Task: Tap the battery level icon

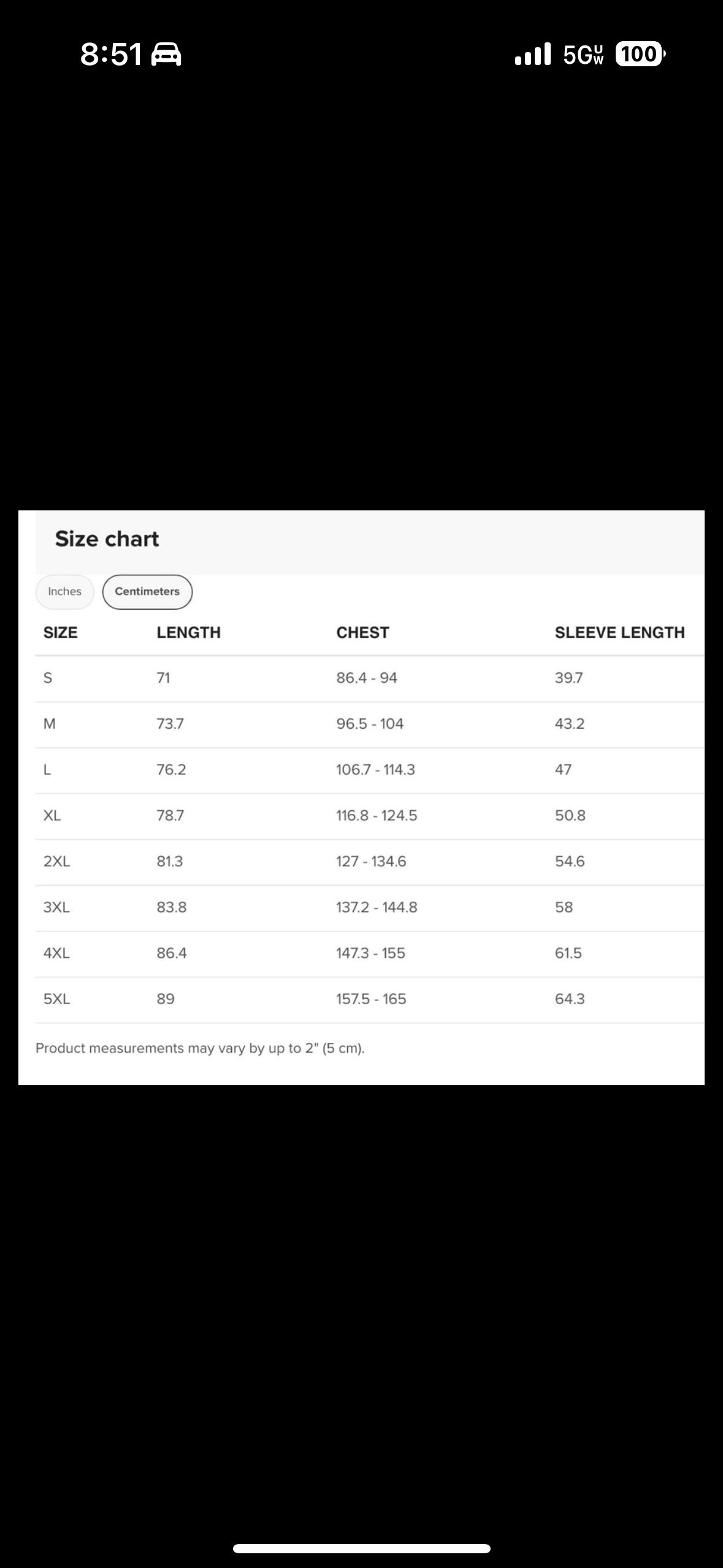Action: pyautogui.click(x=640, y=55)
